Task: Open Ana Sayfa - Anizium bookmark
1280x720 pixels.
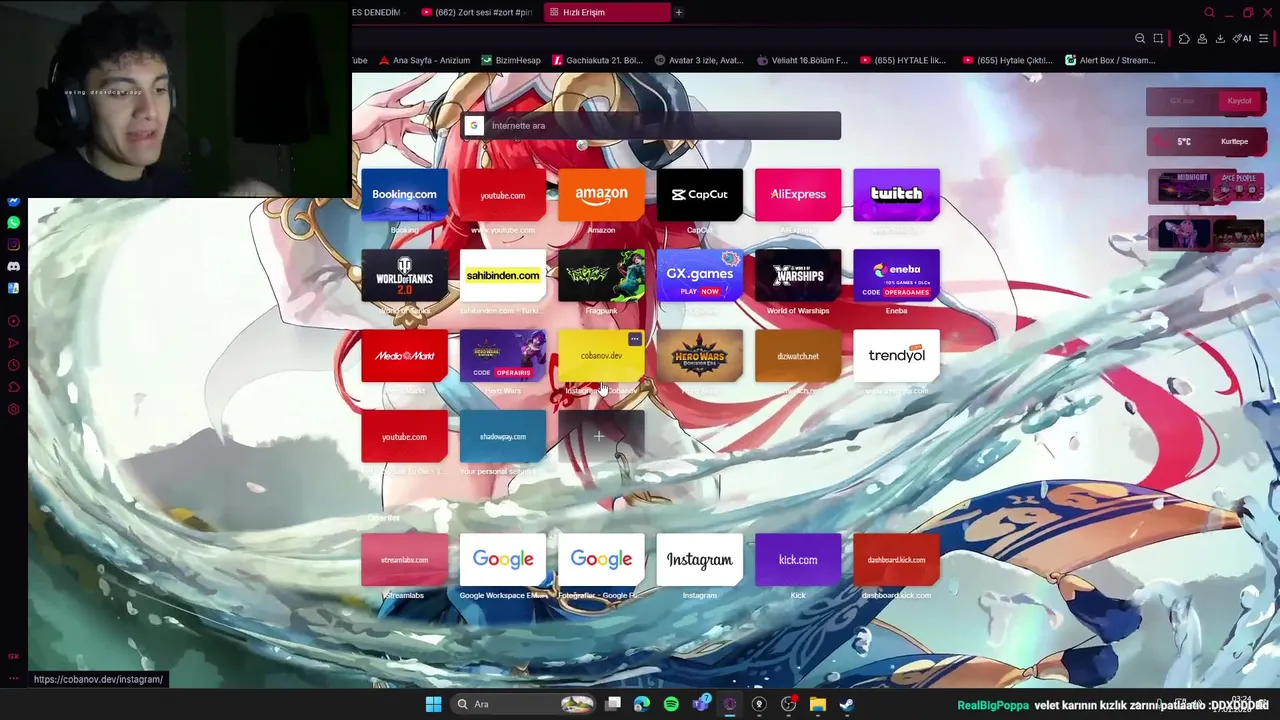Action: pyautogui.click(x=424, y=60)
